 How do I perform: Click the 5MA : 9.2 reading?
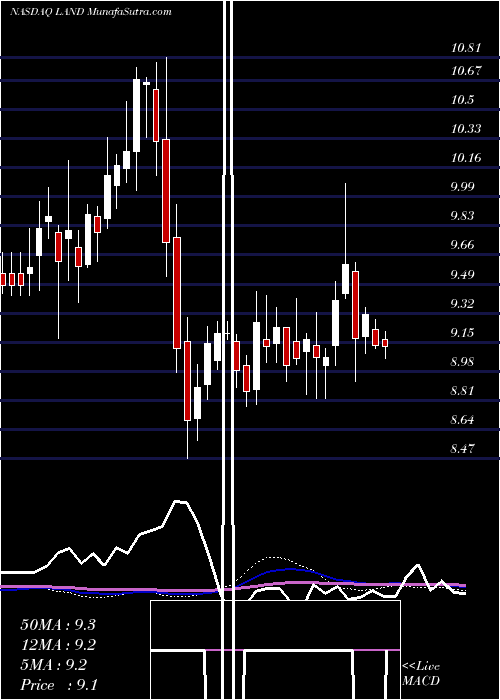pyautogui.click(x=53, y=665)
